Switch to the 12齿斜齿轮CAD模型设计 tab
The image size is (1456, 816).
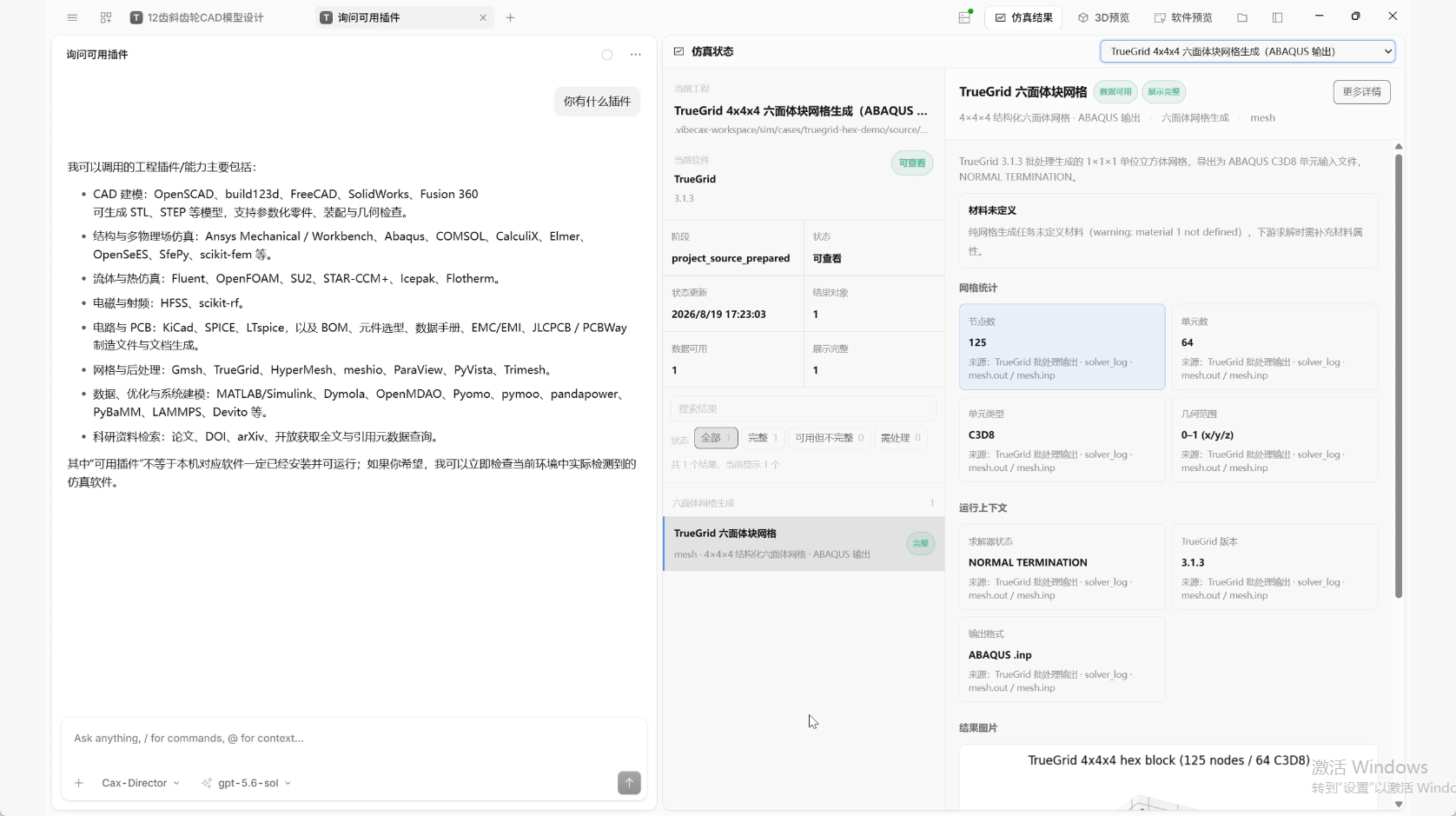[197, 17]
